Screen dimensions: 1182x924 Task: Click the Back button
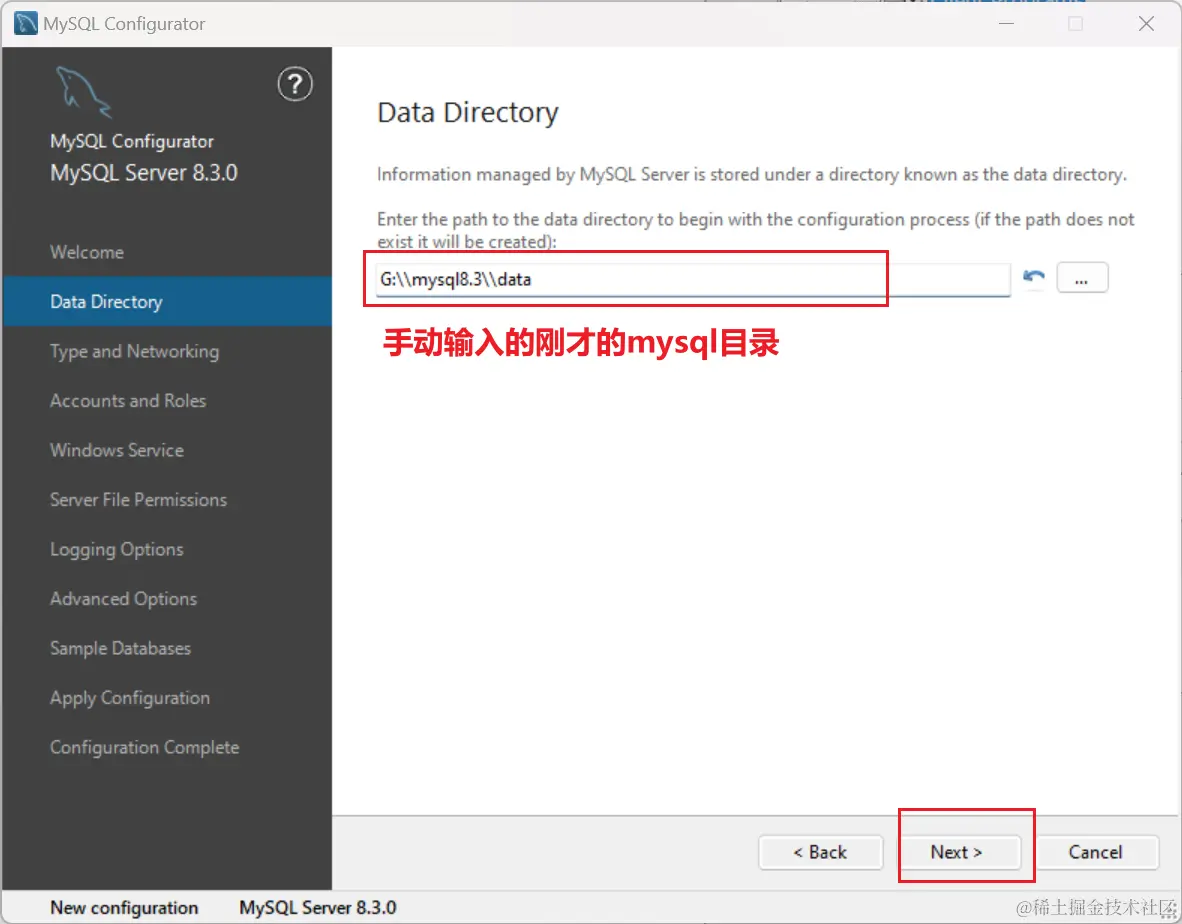coord(820,852)
